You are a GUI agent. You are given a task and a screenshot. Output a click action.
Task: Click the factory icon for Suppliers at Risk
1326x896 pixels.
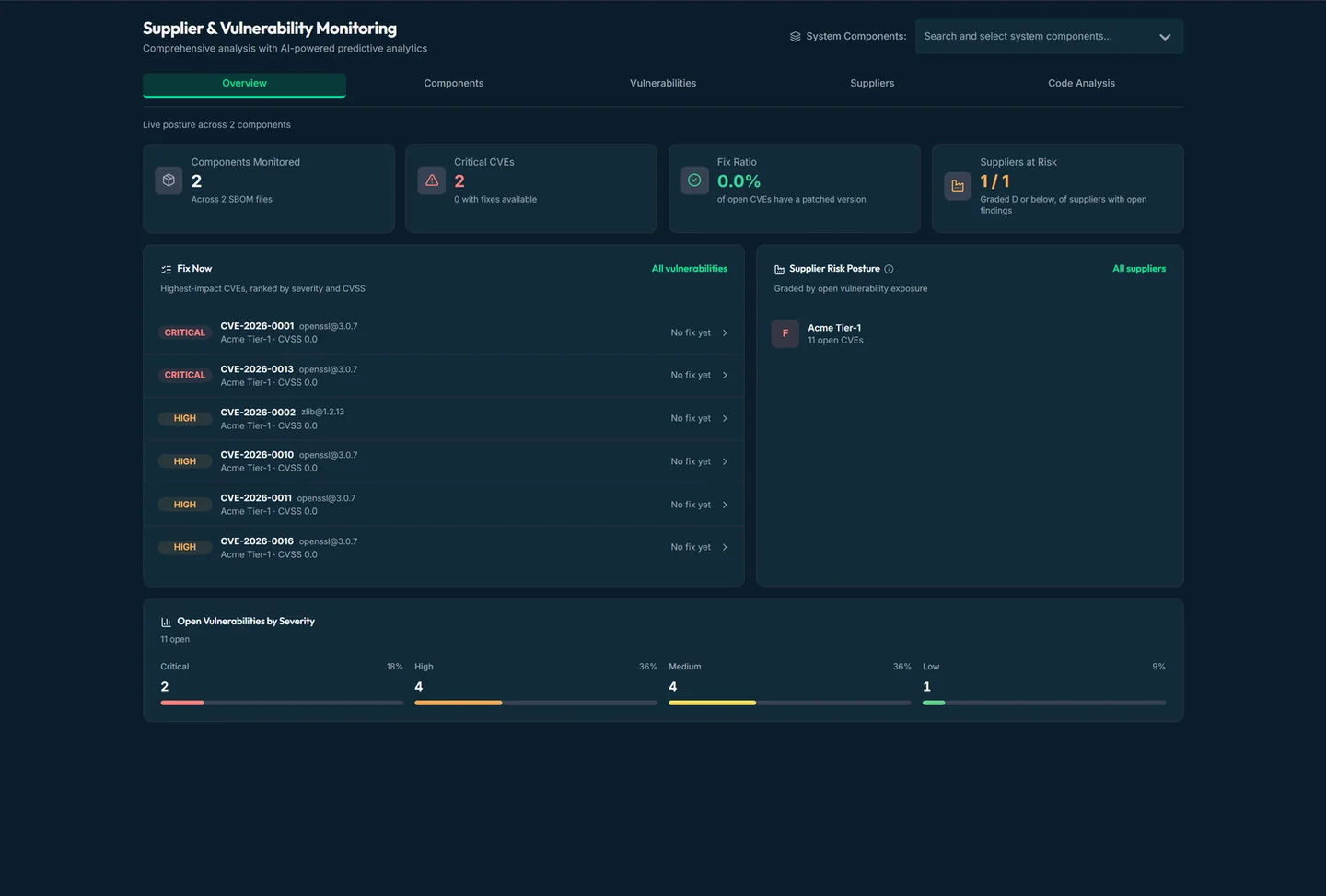(x=958, y=186)
